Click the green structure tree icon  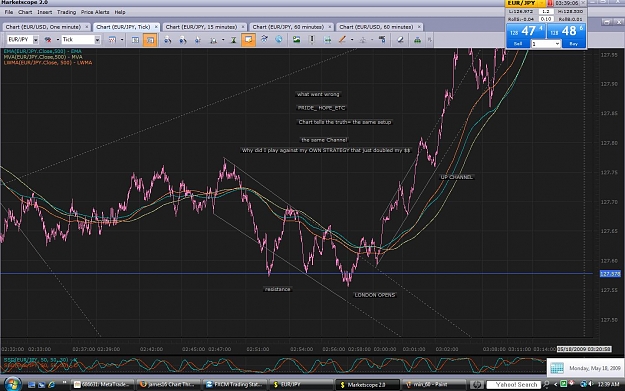pyautogui.click(x=417, y=39)
